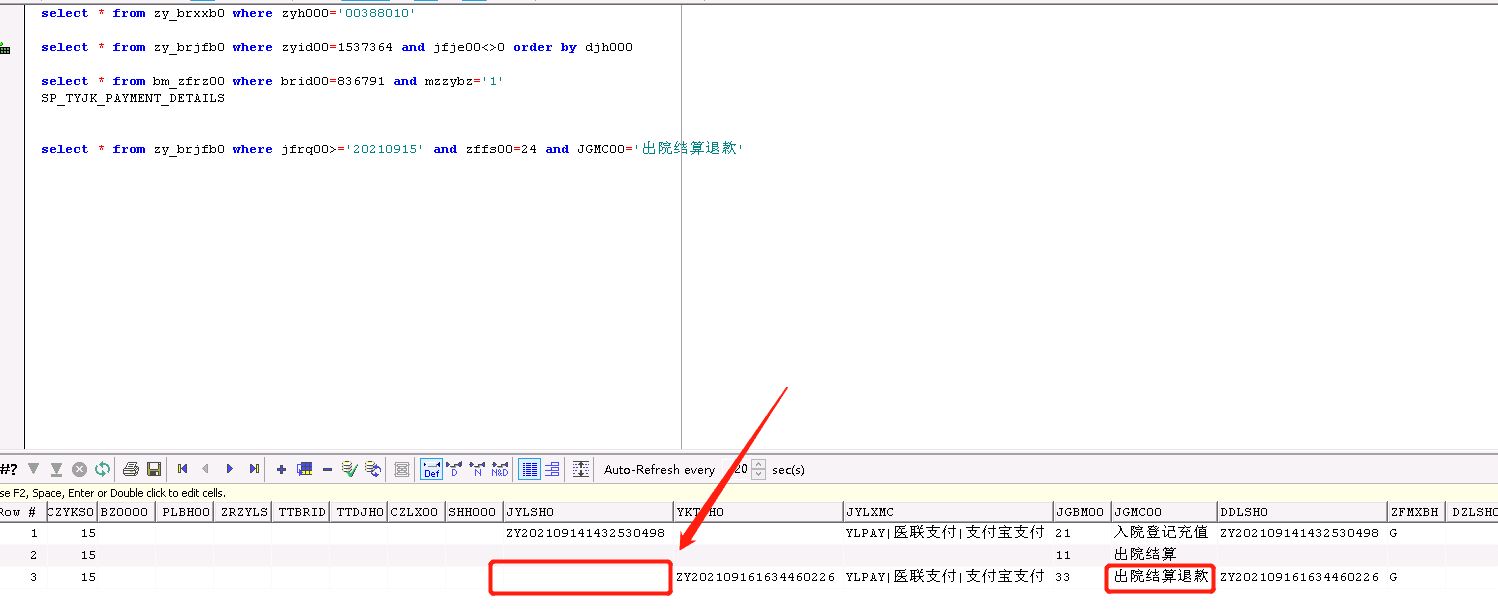
Task: Click the duplicate row icon
Action: tap(304, 469)
